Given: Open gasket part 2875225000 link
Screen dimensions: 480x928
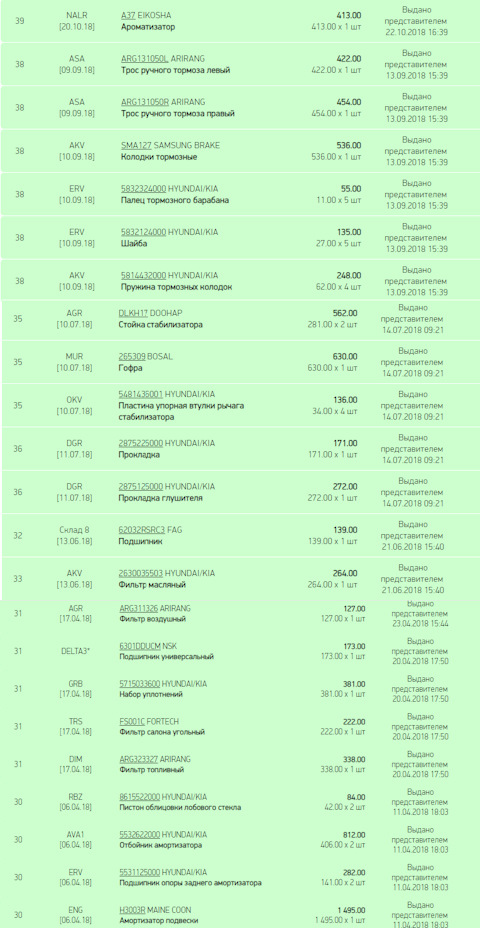Looking at the screenshot, I should click(x=141, y=443).
